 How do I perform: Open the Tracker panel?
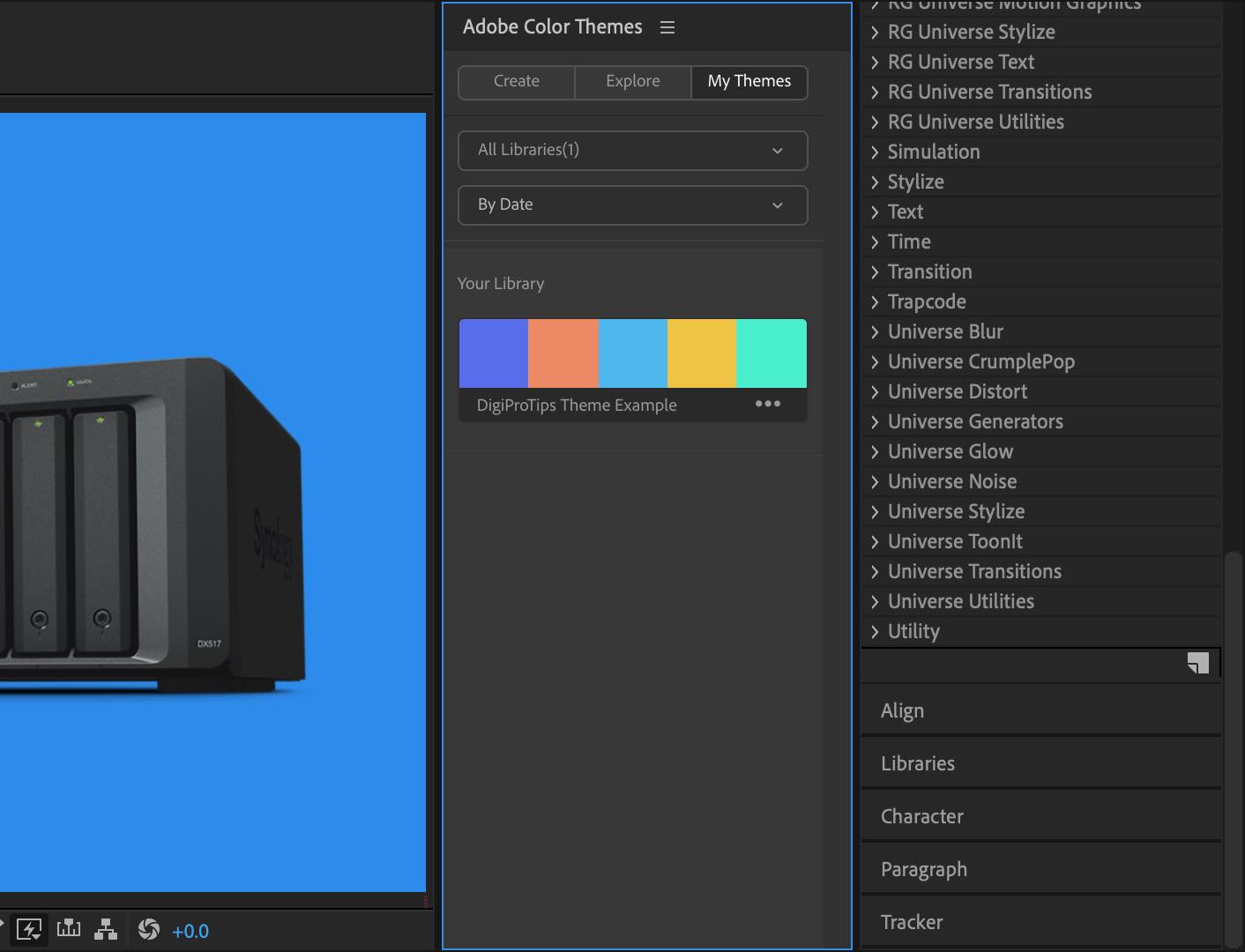912,922
